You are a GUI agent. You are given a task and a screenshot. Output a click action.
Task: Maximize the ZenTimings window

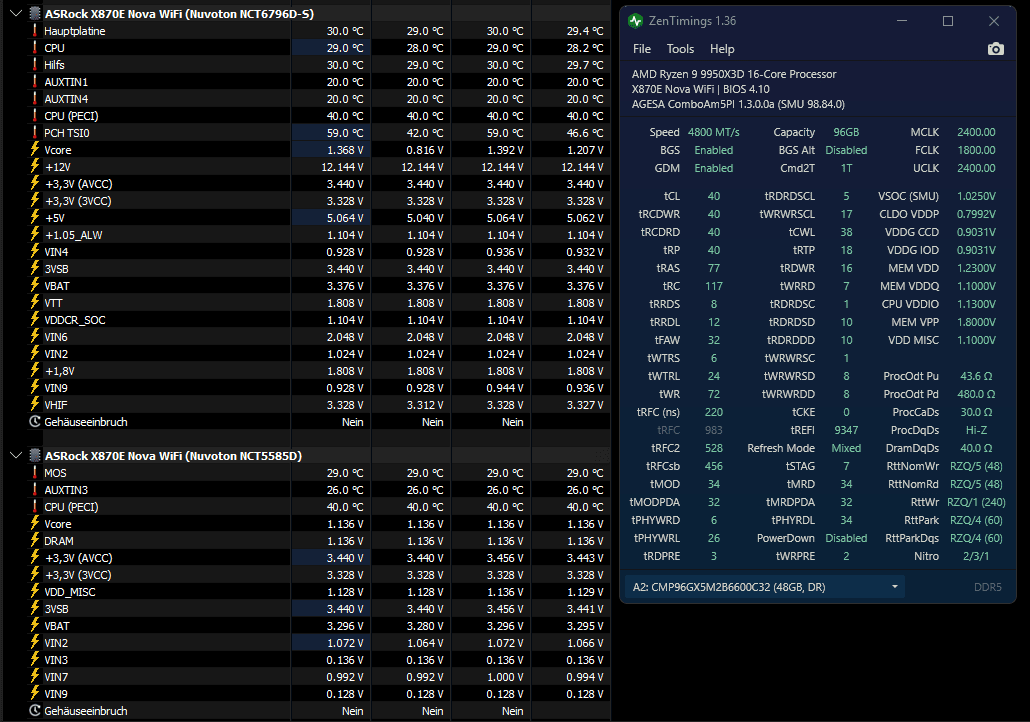(x=948, y=21)
